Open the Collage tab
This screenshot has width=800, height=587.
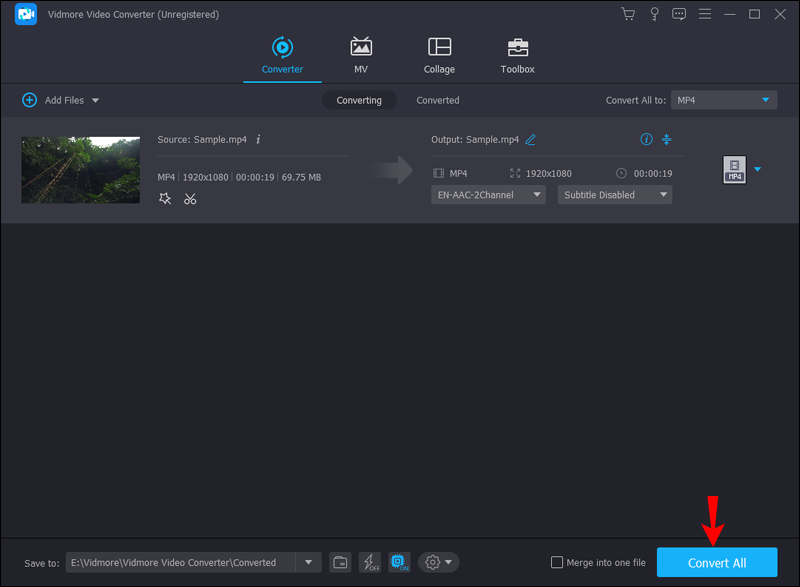tap(439, 56)
